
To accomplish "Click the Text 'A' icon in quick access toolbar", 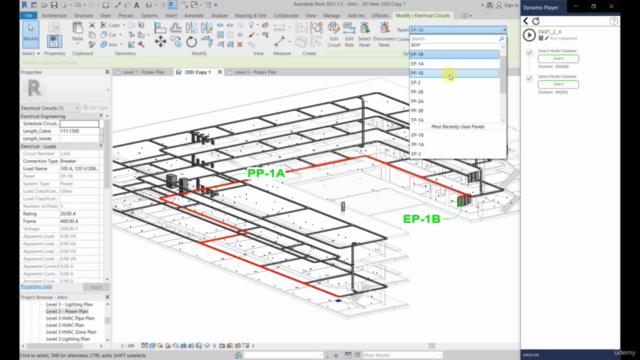I will 137,5.
